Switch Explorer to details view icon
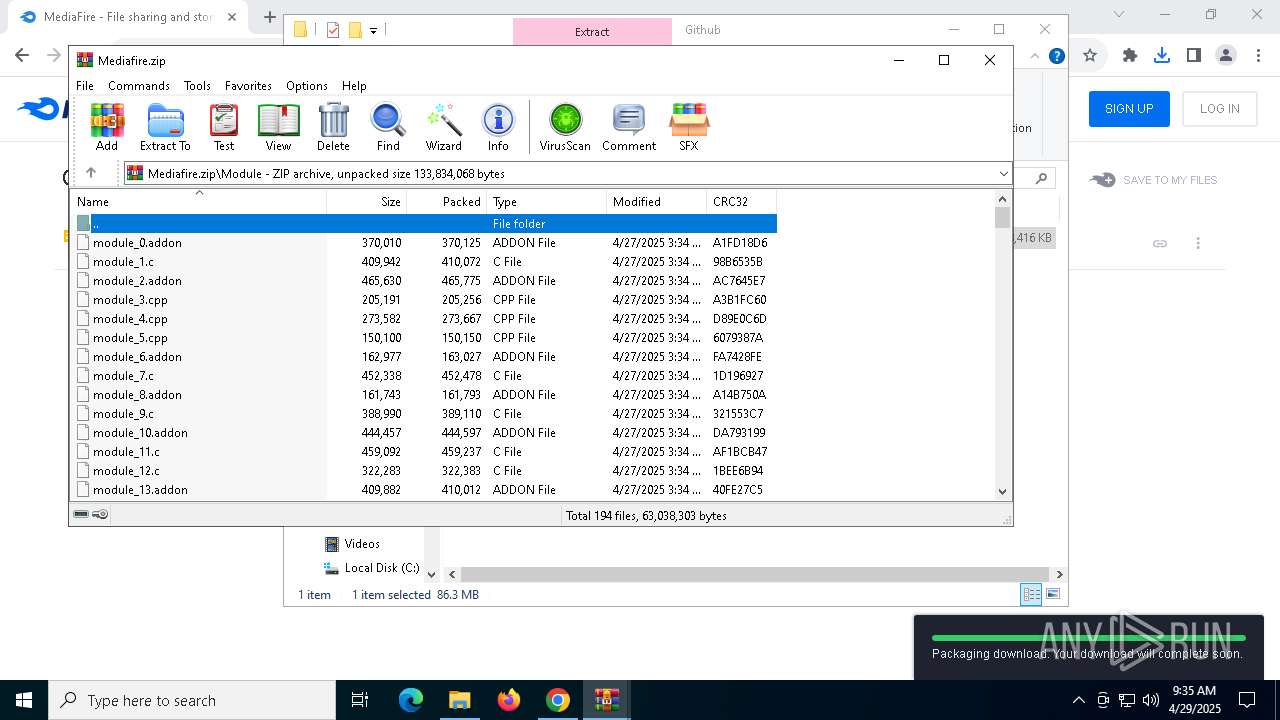 (1031, 594)
